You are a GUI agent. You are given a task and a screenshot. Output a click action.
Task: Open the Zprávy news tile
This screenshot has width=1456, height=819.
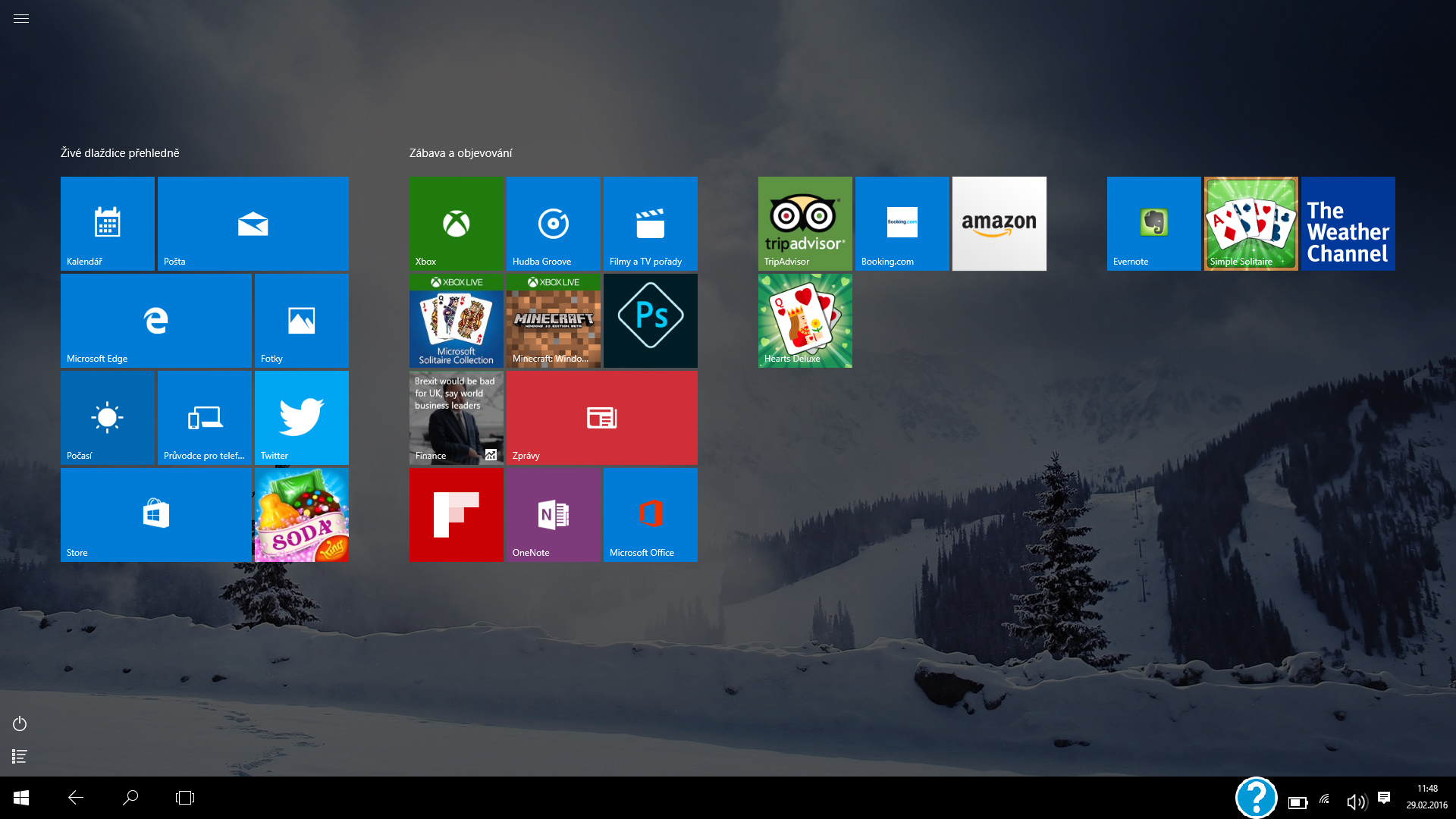click(601, 417)
